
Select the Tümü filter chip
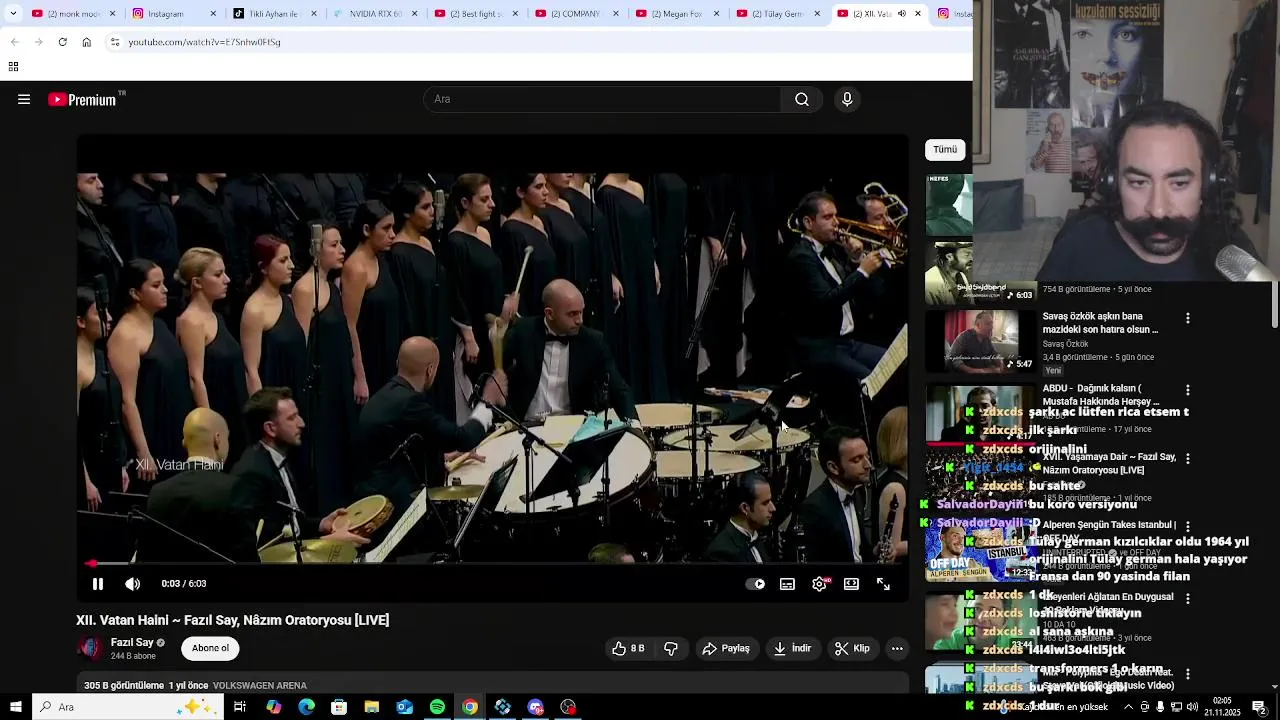pos(945,149)
